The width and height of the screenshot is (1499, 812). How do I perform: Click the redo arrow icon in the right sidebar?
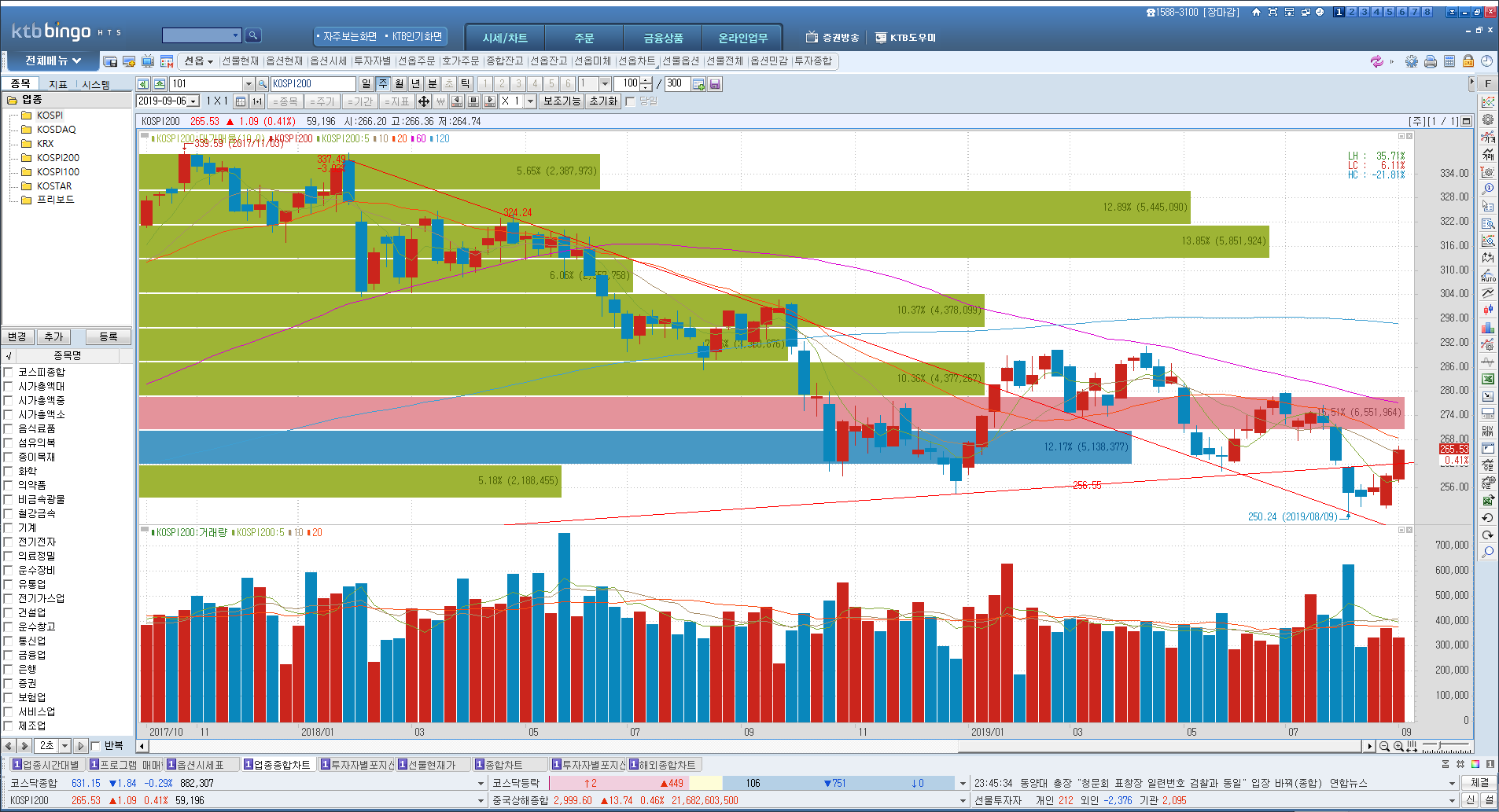pyautogui.click(x=1488, y=535)
